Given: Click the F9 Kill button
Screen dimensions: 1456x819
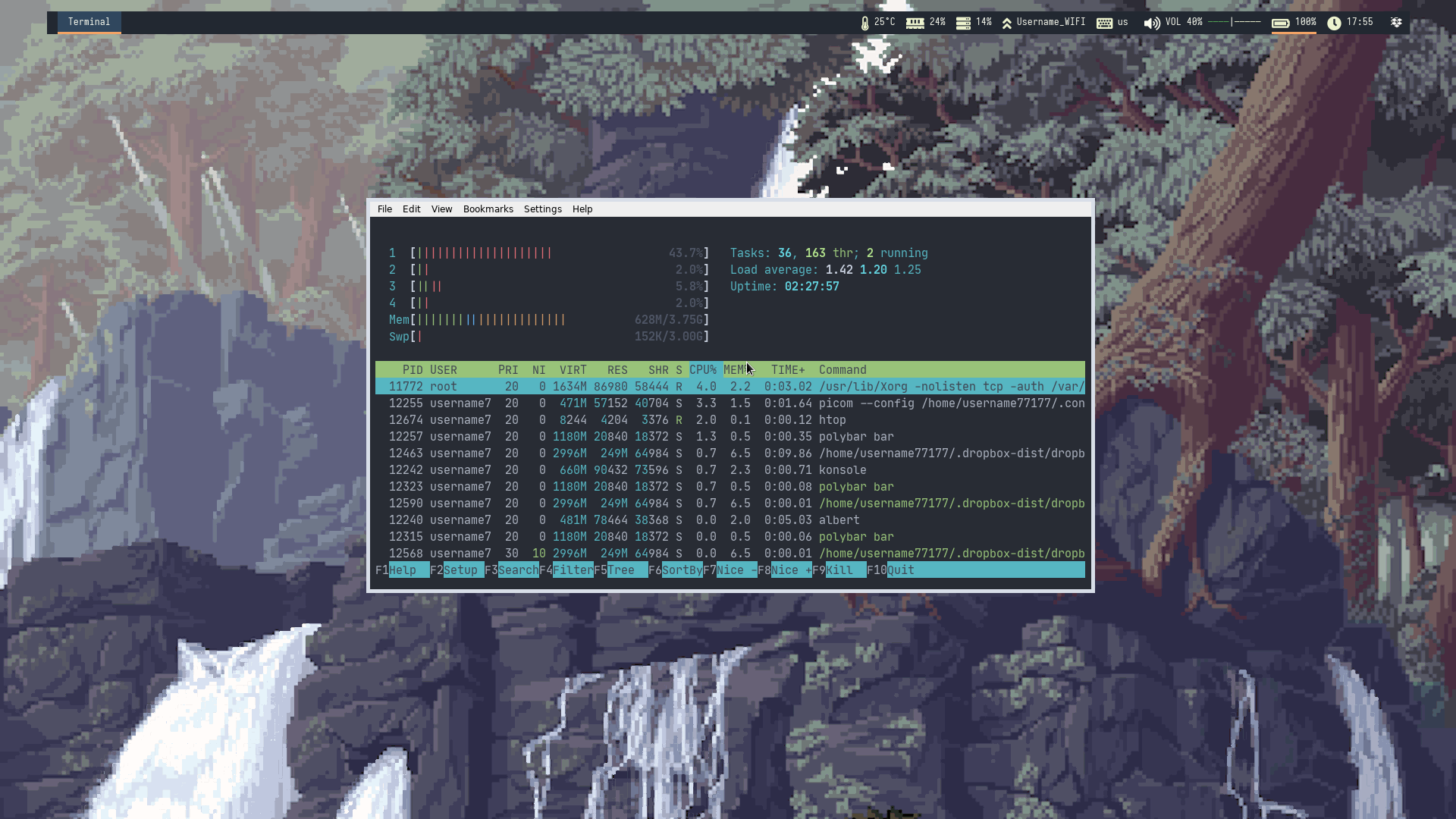Looking at the screenshot, I should point(839,570).
